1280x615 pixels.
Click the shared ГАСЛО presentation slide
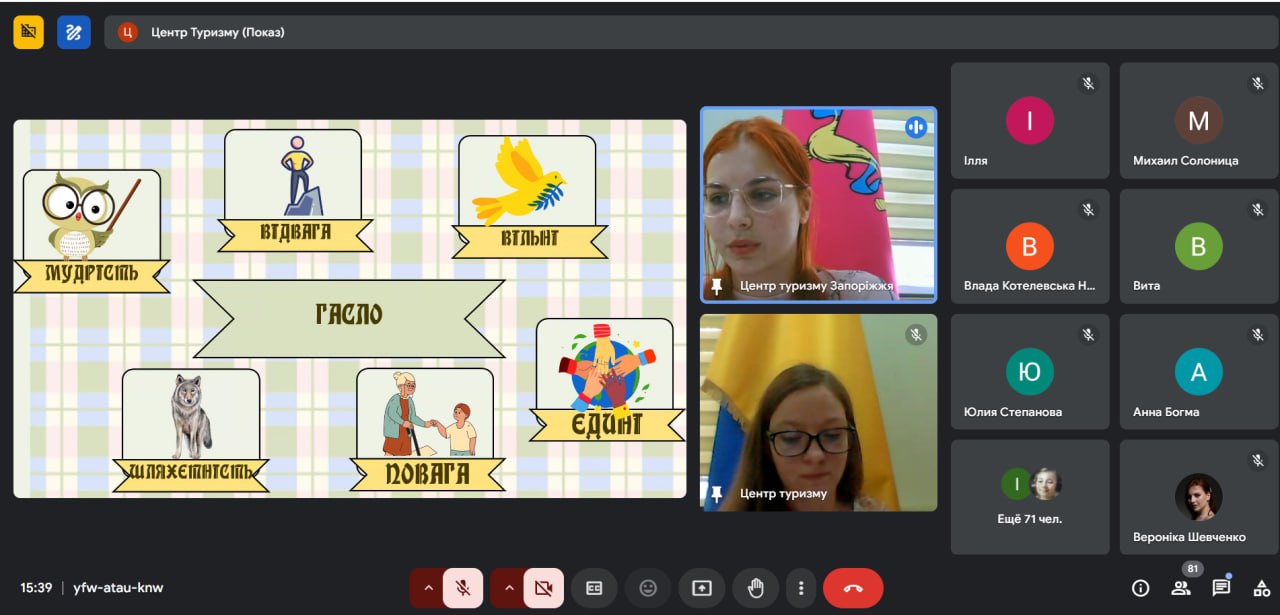coord(349,308)
